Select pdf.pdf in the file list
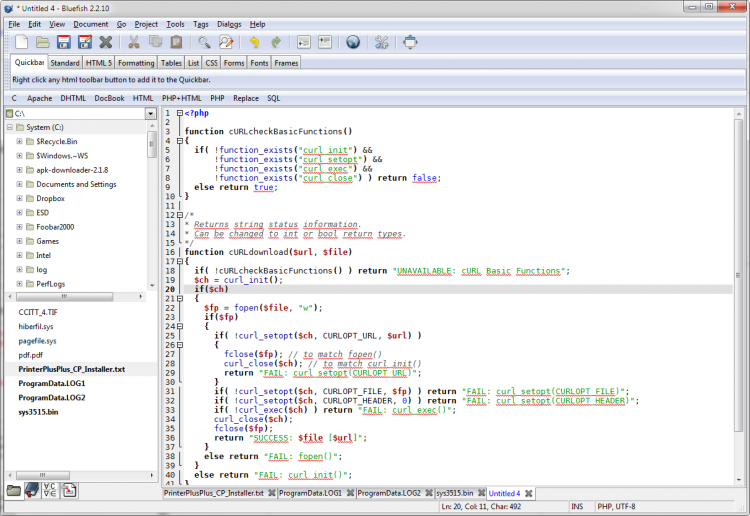750x516 pixels. coord(30,355)
